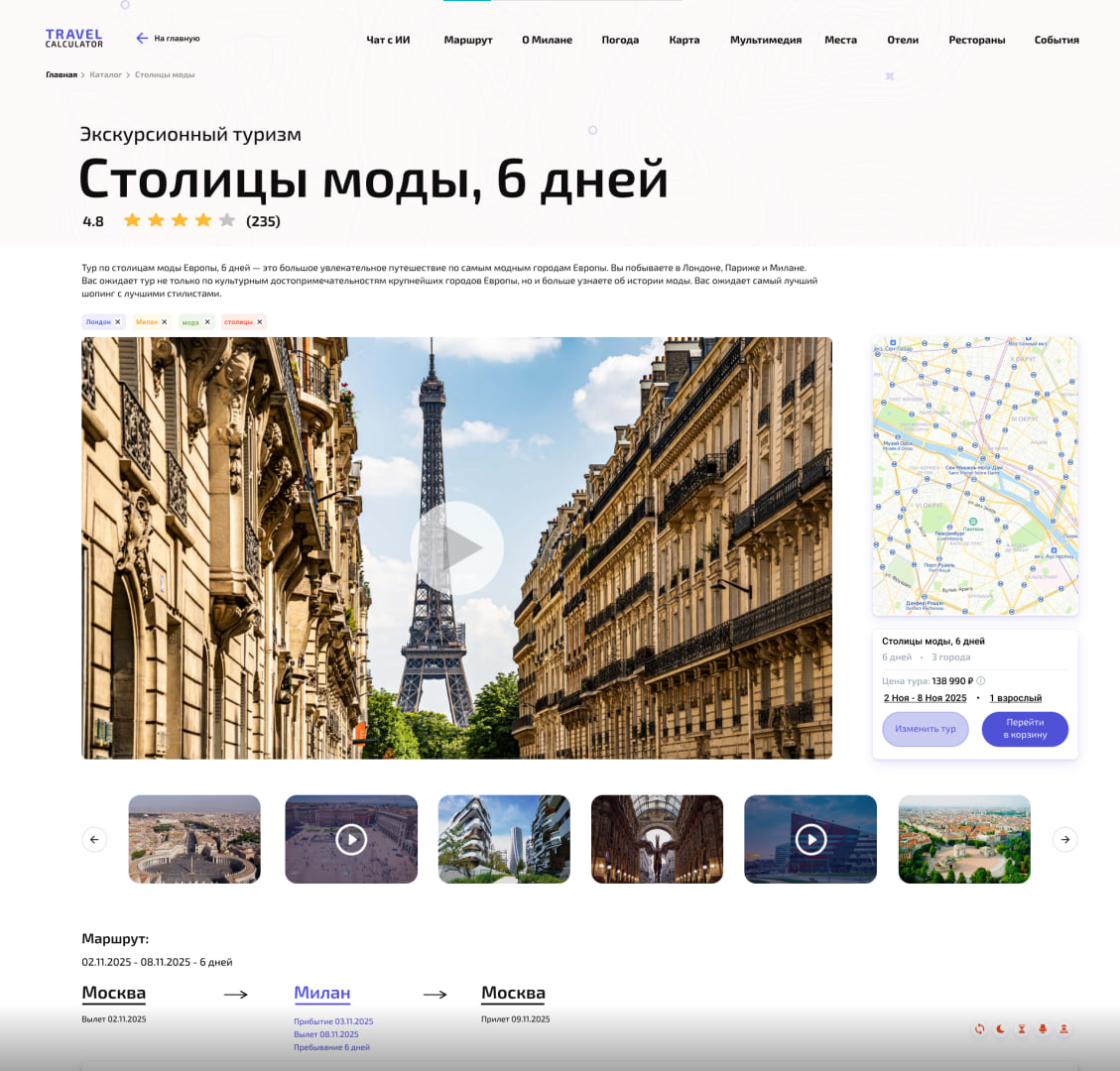Image resolution: width=1120 pixels, height=1071 pixels.
Task: Click the fourth star in the rating
Action: point(203,220)
